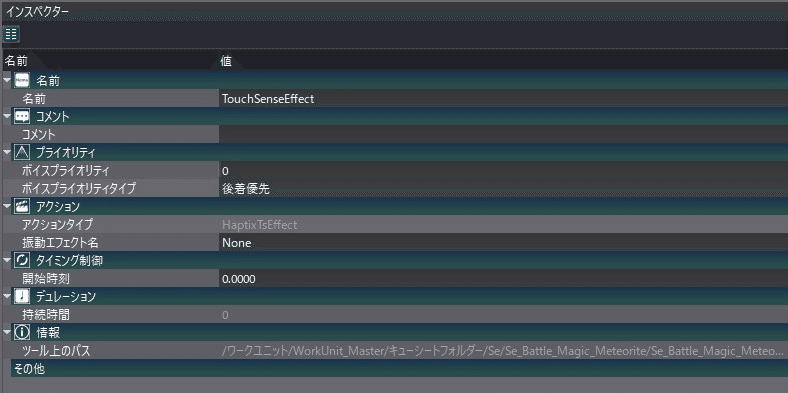
Task: Collapse the タイミング制御 section arrow
Action: (7, 260)
